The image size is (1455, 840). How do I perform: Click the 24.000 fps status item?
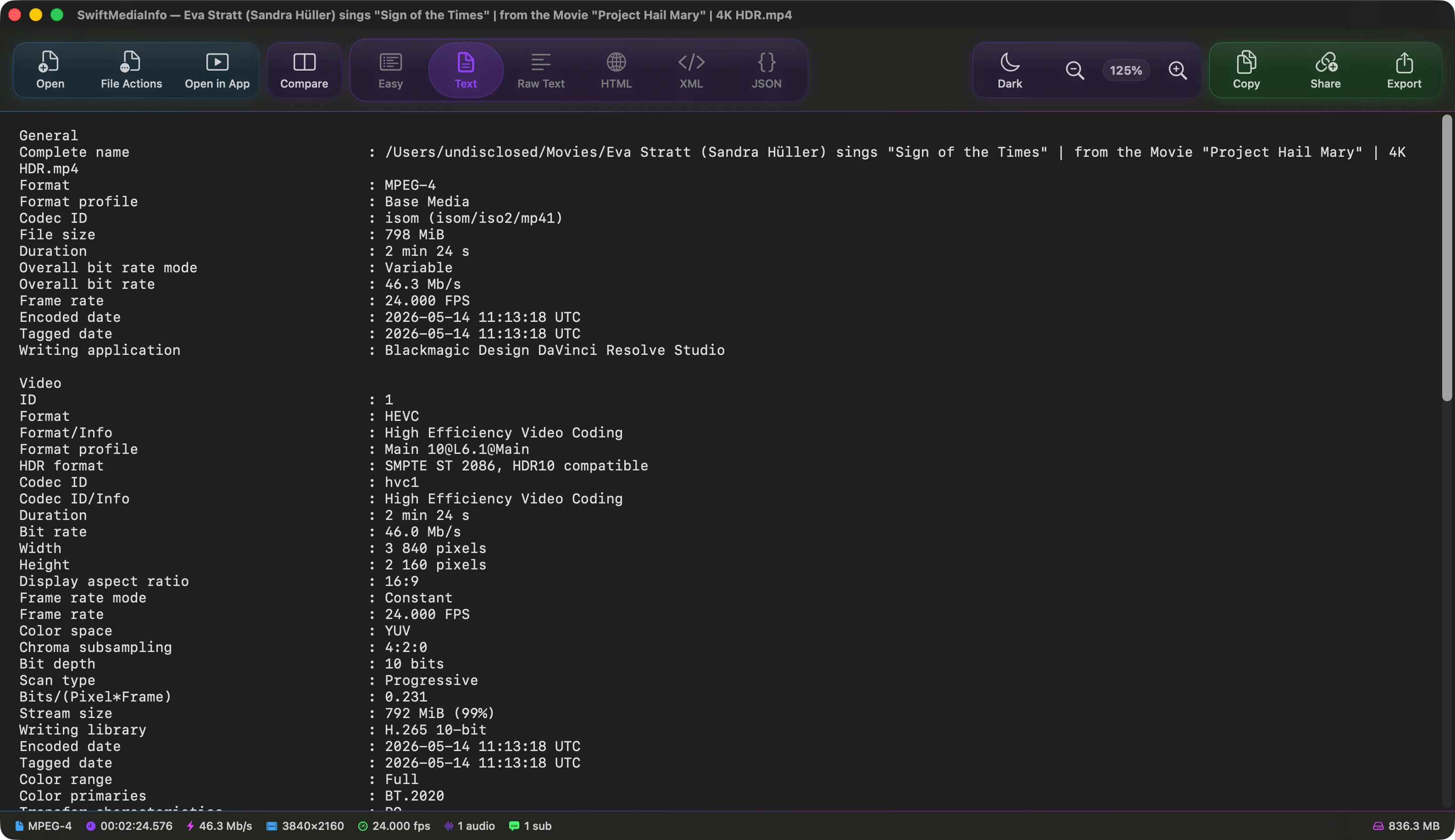click(394, 826)
